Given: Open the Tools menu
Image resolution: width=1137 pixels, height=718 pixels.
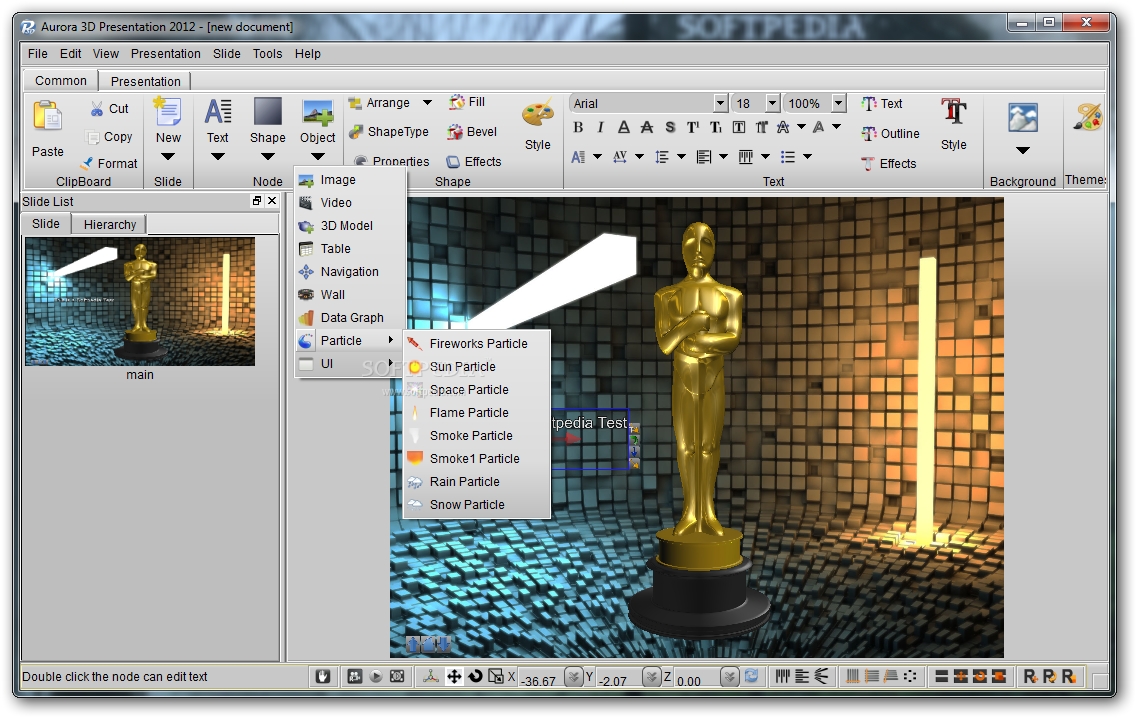Looking at the screenshot, I should (268, 54).
